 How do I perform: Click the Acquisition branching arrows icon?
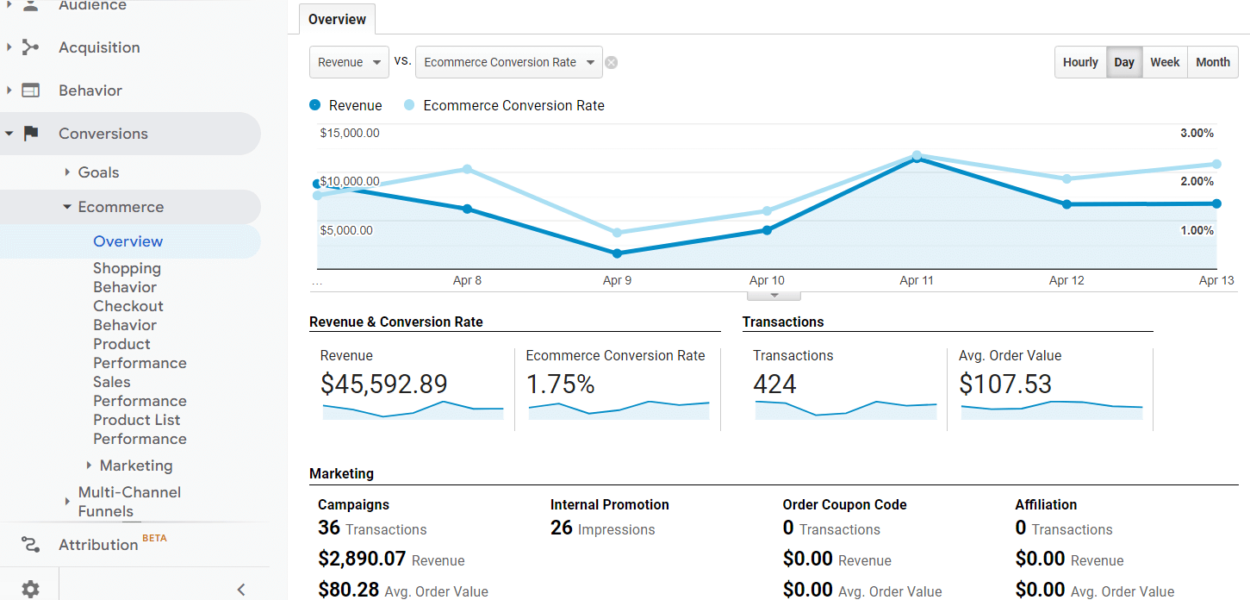click(30, 47)
